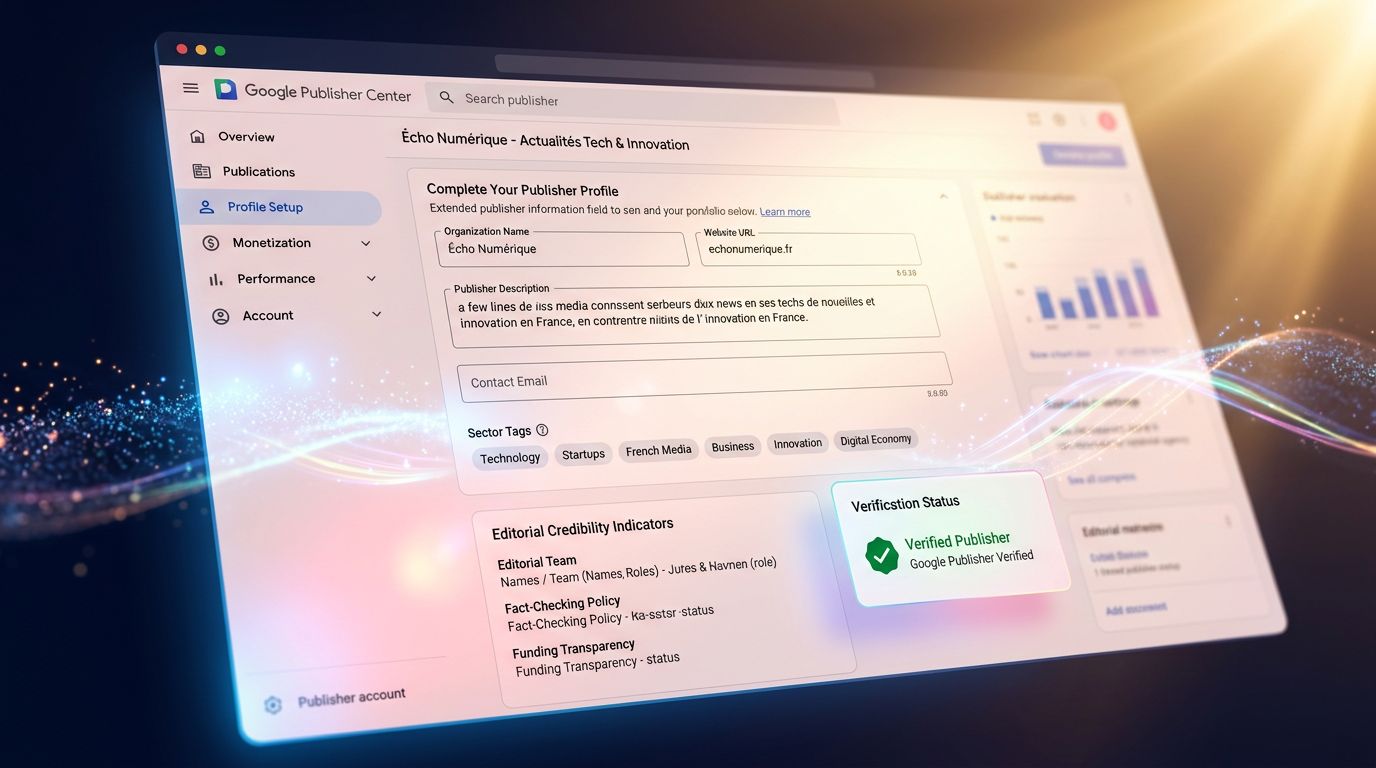
Task: Click the Écho Numérique page title
Action: pyautogui.click(x=545, y=141)
